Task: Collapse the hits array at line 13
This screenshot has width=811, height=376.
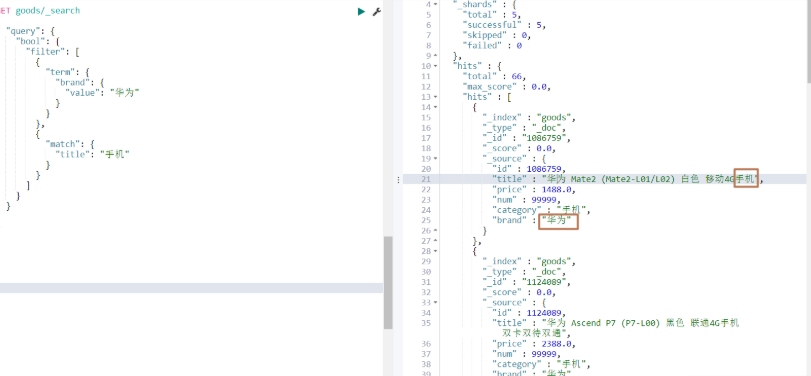Action: tap(435, 97)
